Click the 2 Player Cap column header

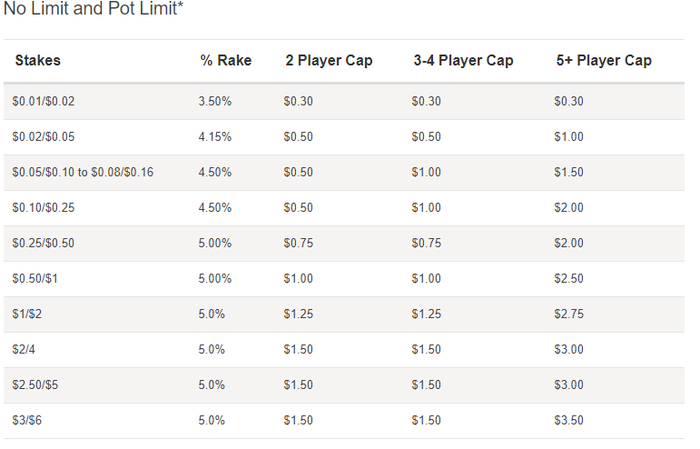click(x=328, y=61)
